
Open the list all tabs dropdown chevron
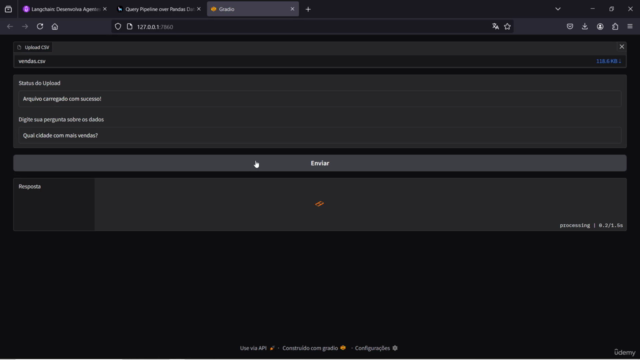pos(558,9)
